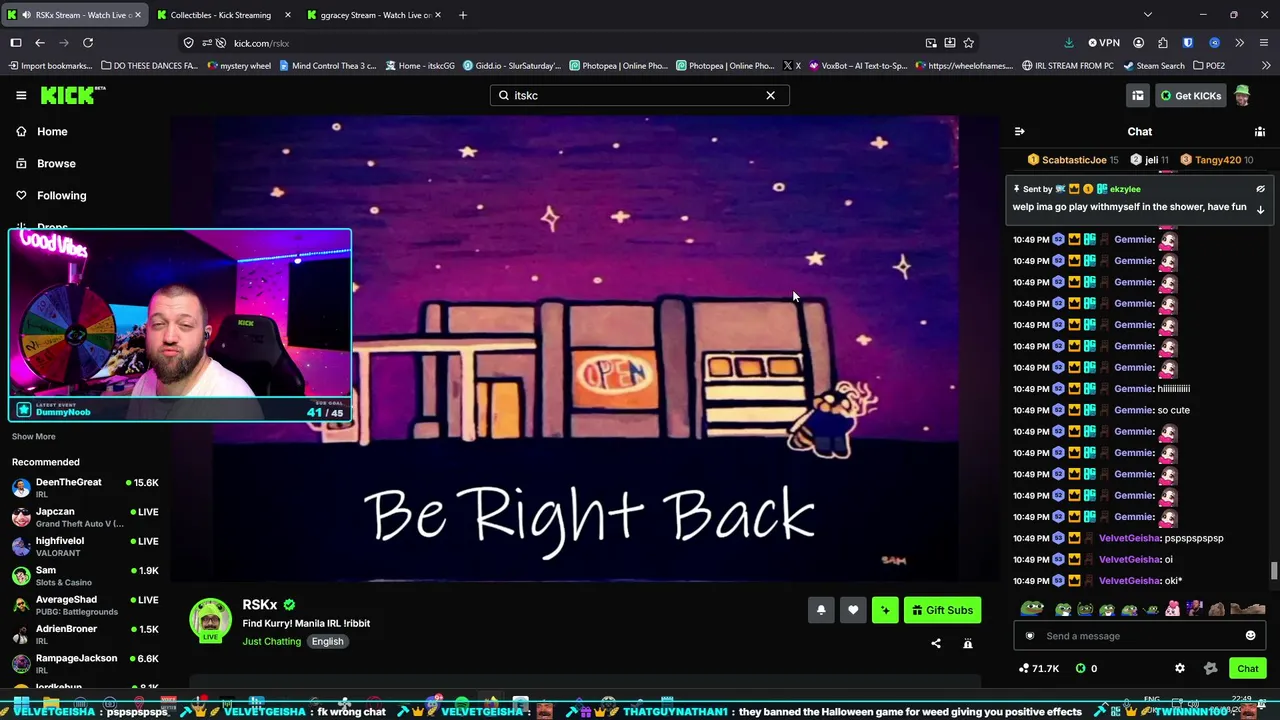Open the emoji picker in chat
This screenshot has width=1280, height=720.
(1250, 636)
